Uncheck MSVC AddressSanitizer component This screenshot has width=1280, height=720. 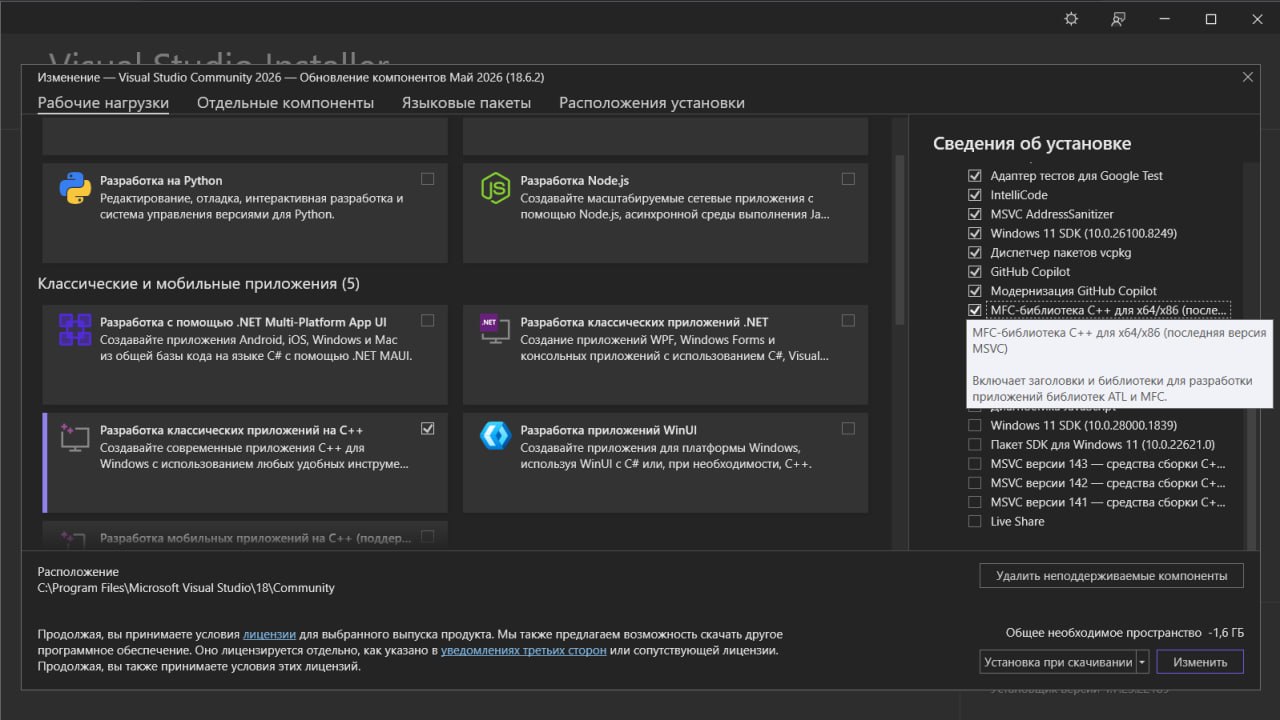point(975,214)
